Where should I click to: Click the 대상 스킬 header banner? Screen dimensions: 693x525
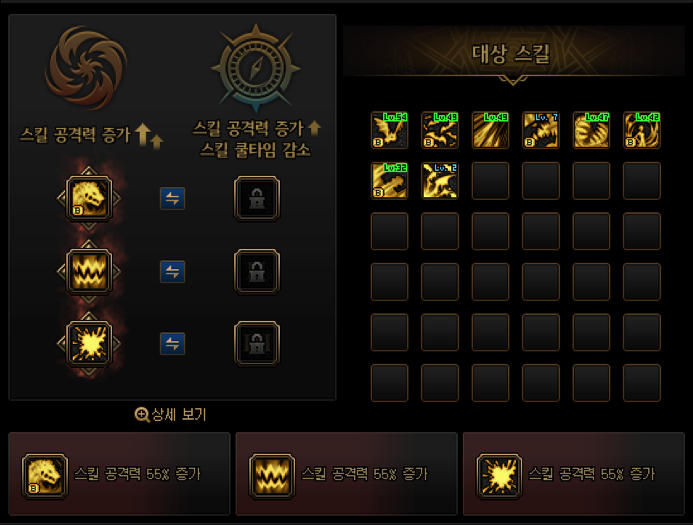pos(514,53)
